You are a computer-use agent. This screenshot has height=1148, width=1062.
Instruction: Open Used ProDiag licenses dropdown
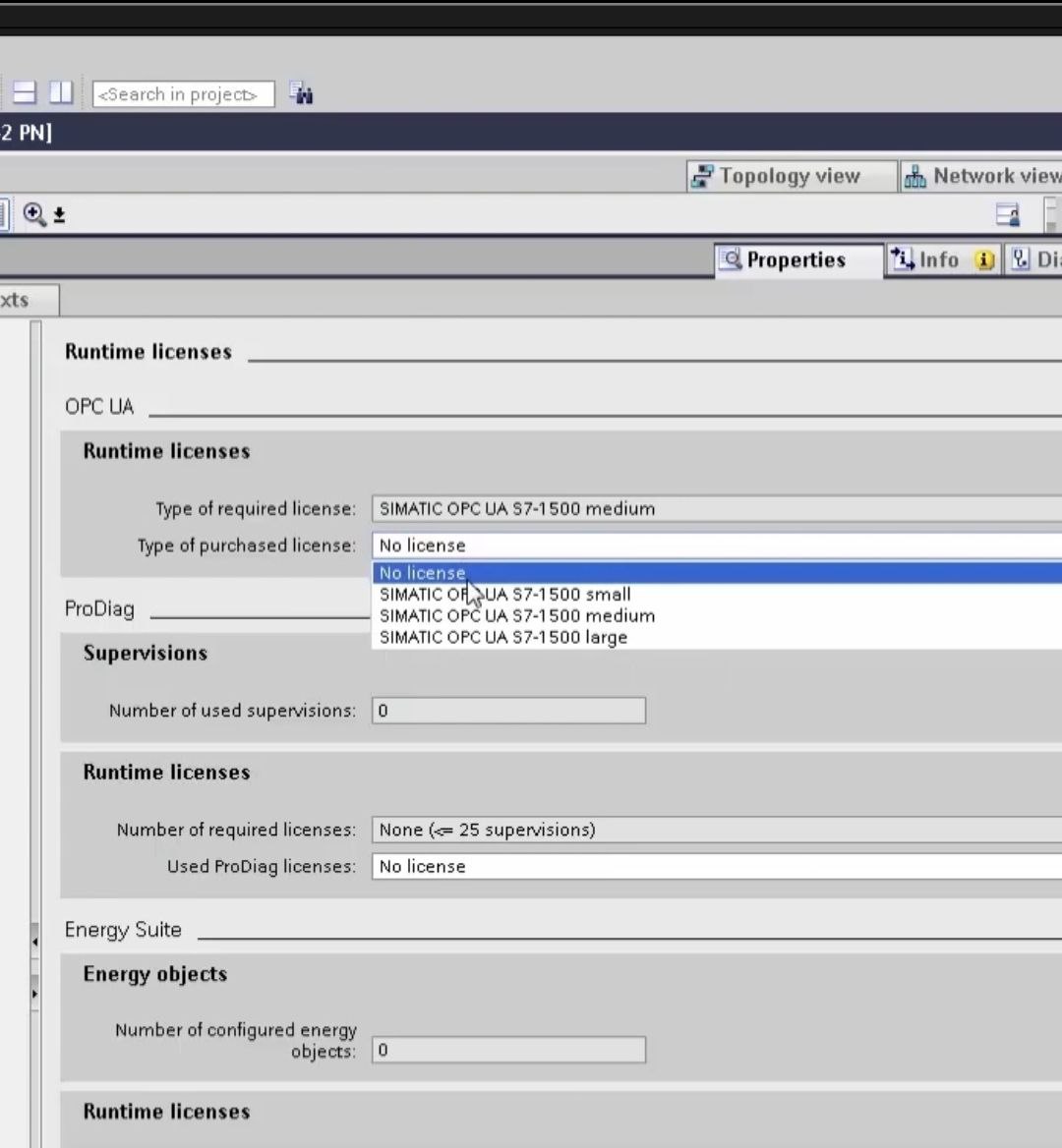(716, 866)
